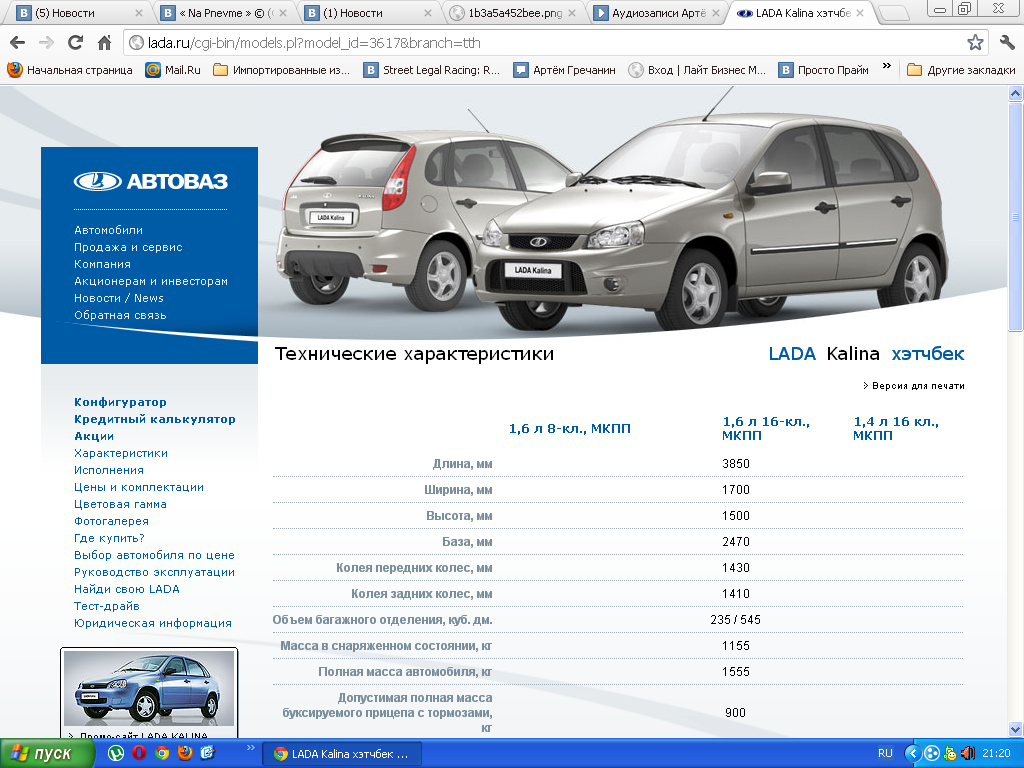Open the Новости / News link

[x=119, y=298]
